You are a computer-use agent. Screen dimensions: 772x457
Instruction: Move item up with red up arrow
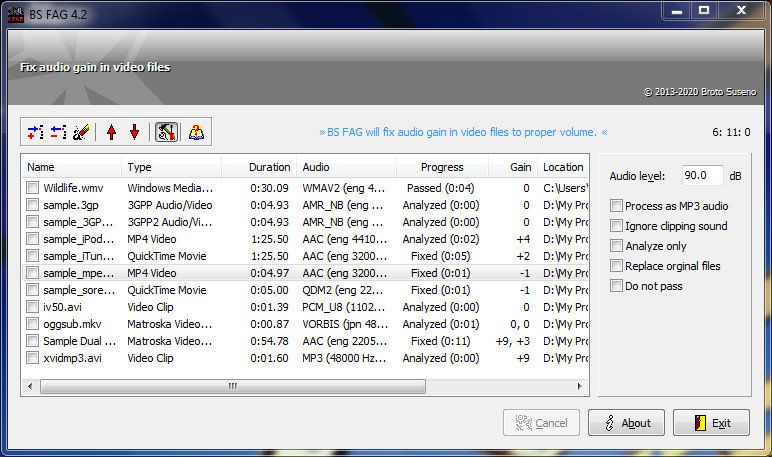[111, 132]
